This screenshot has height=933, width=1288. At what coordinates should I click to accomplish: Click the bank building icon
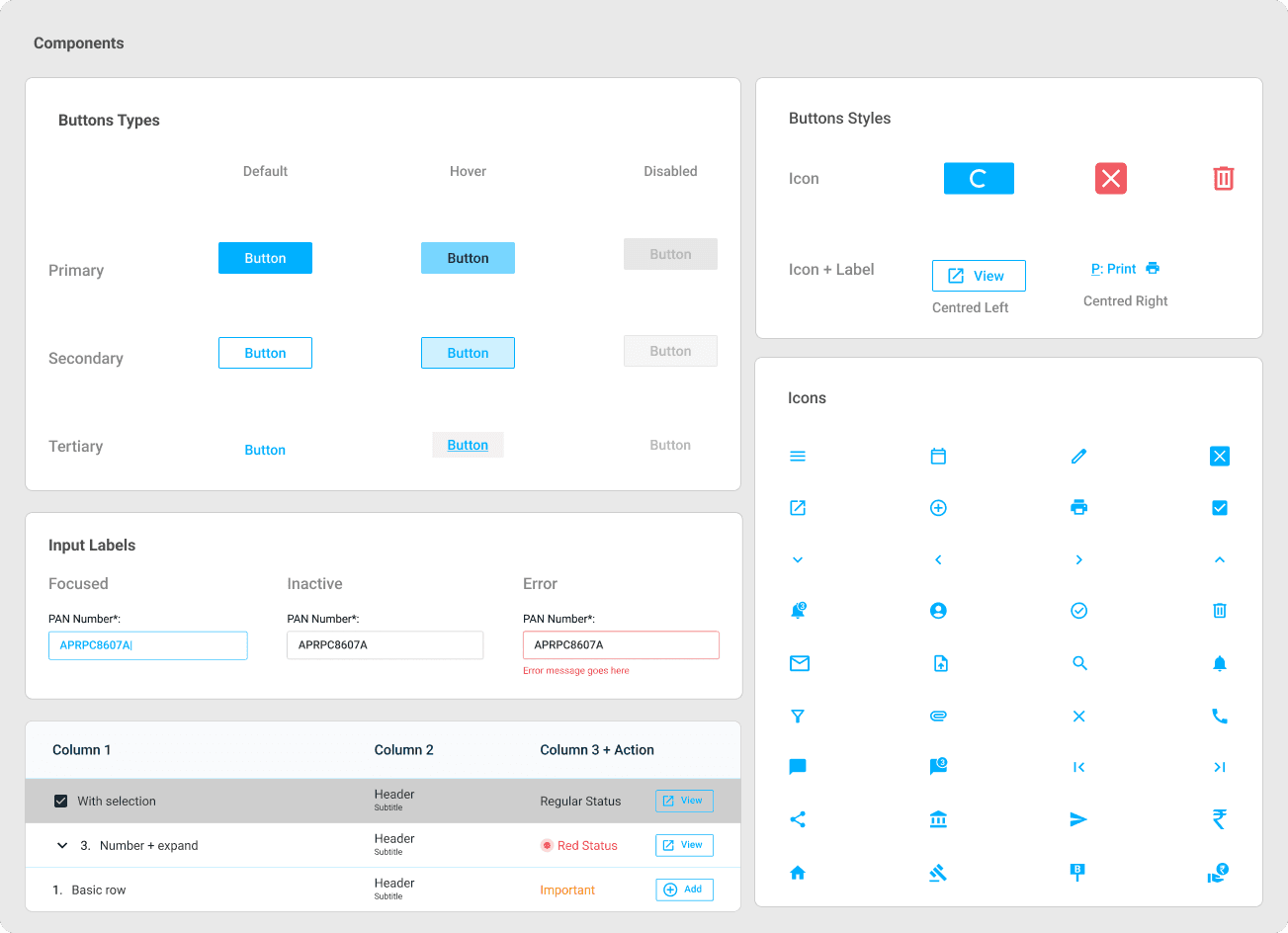(938, 819)
